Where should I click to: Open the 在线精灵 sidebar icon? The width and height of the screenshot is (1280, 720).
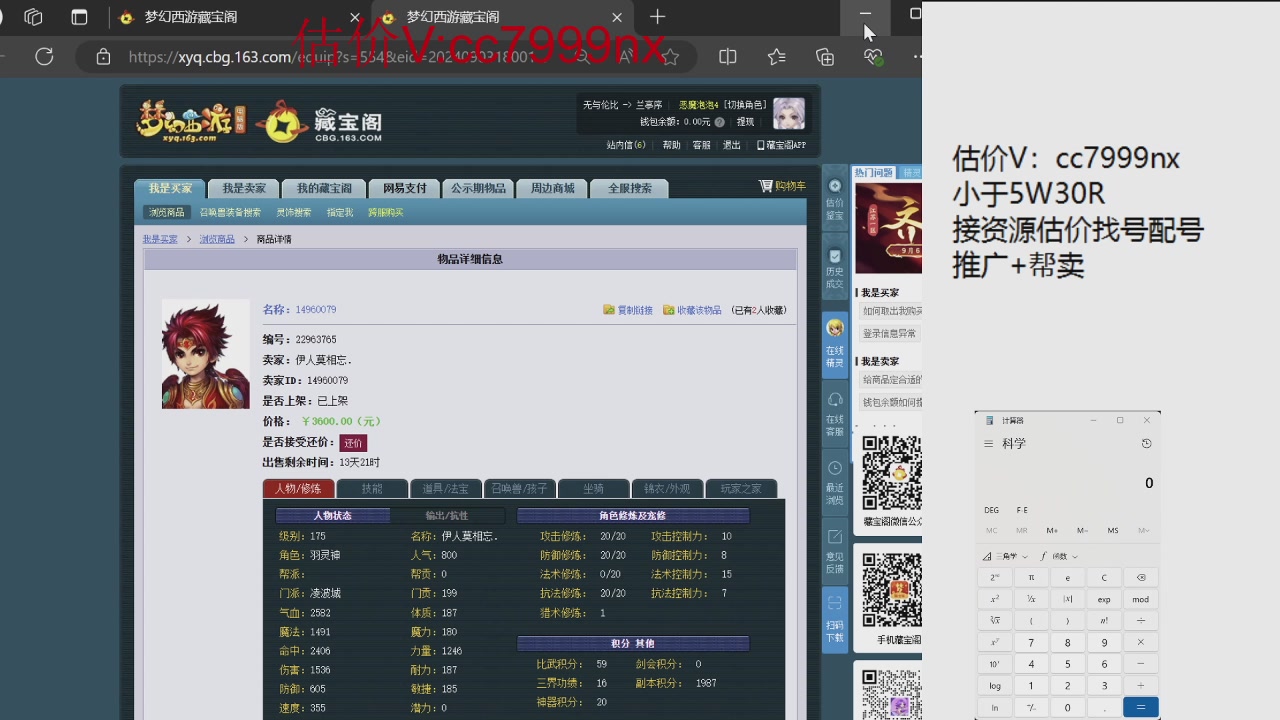(835, 343)
